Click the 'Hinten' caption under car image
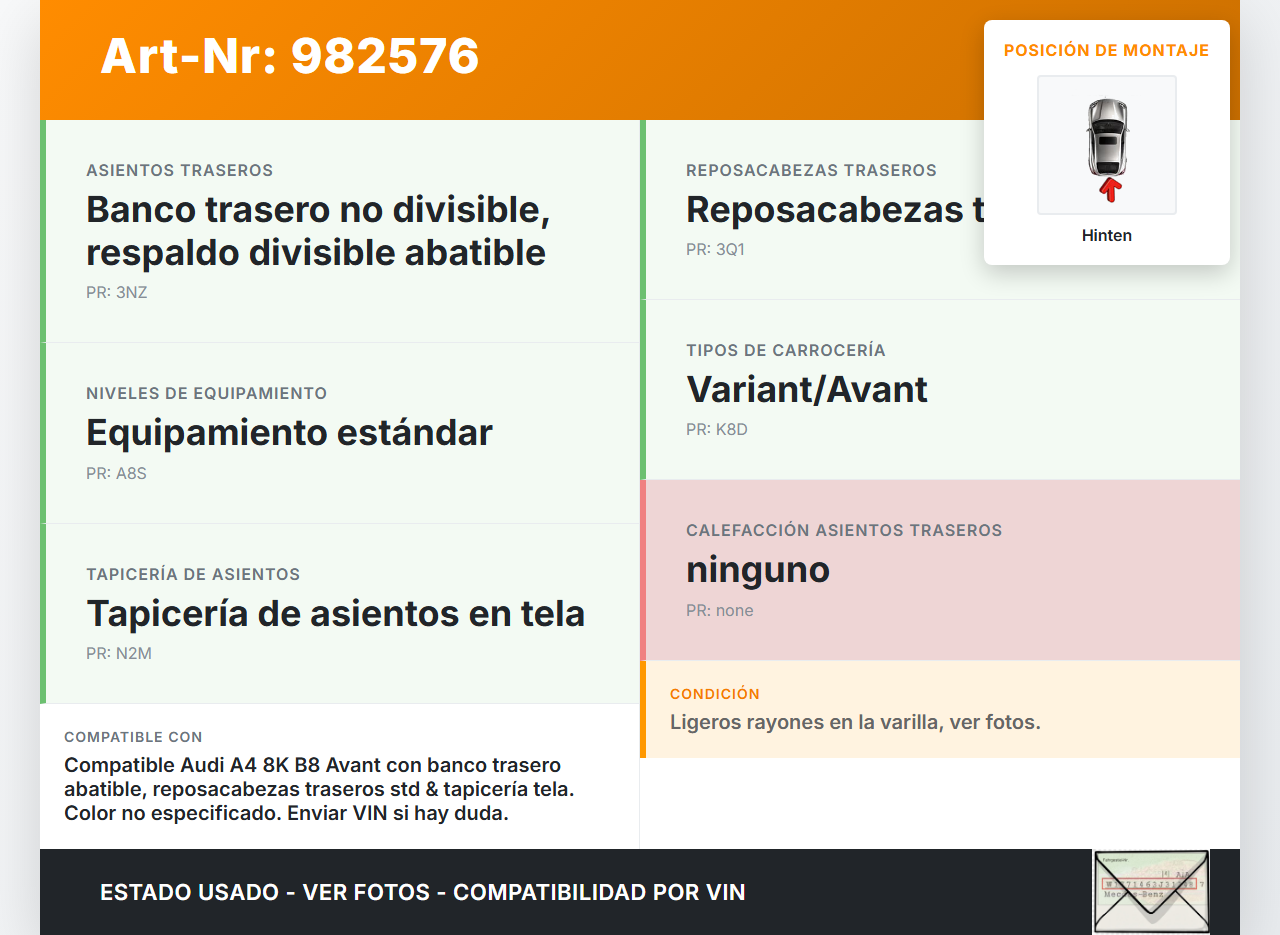This screenshot has height=935, width=1280. tap(1107, 236)
